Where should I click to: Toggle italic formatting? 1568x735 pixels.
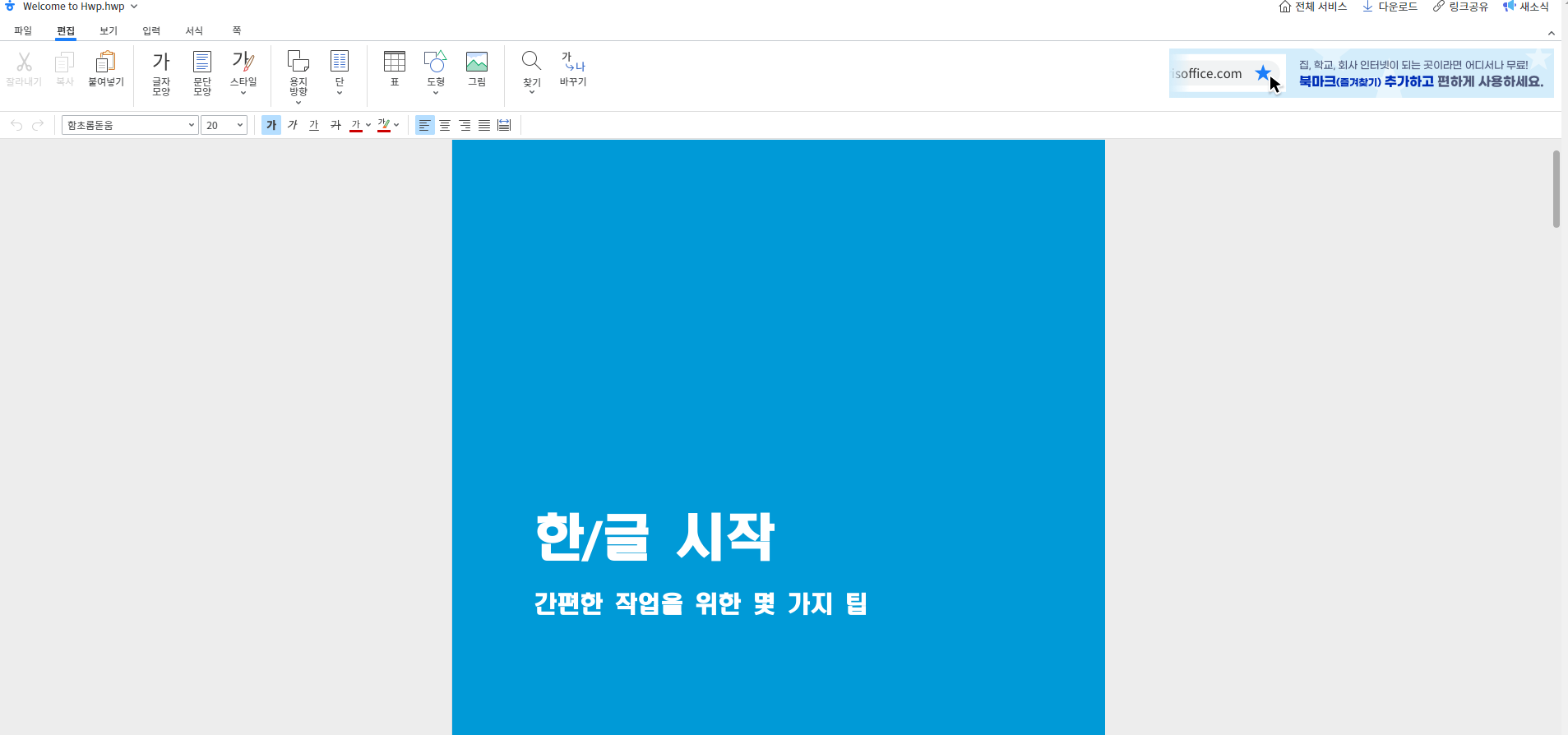point(293,125)
